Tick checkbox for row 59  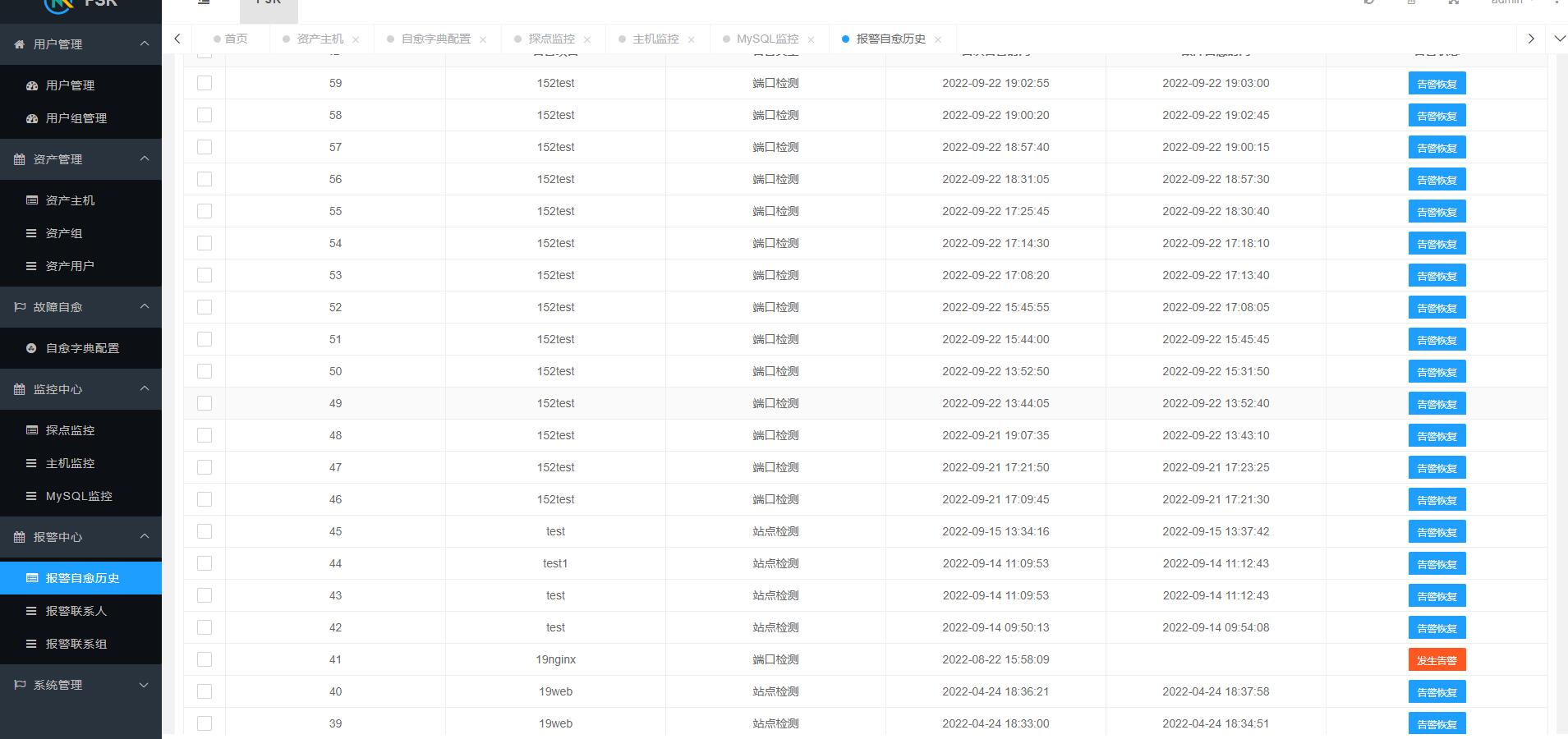click(205, 83)
